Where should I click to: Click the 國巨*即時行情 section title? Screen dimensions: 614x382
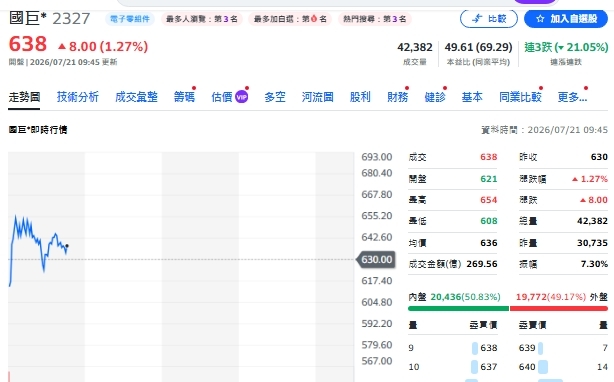tap(38, 130)
